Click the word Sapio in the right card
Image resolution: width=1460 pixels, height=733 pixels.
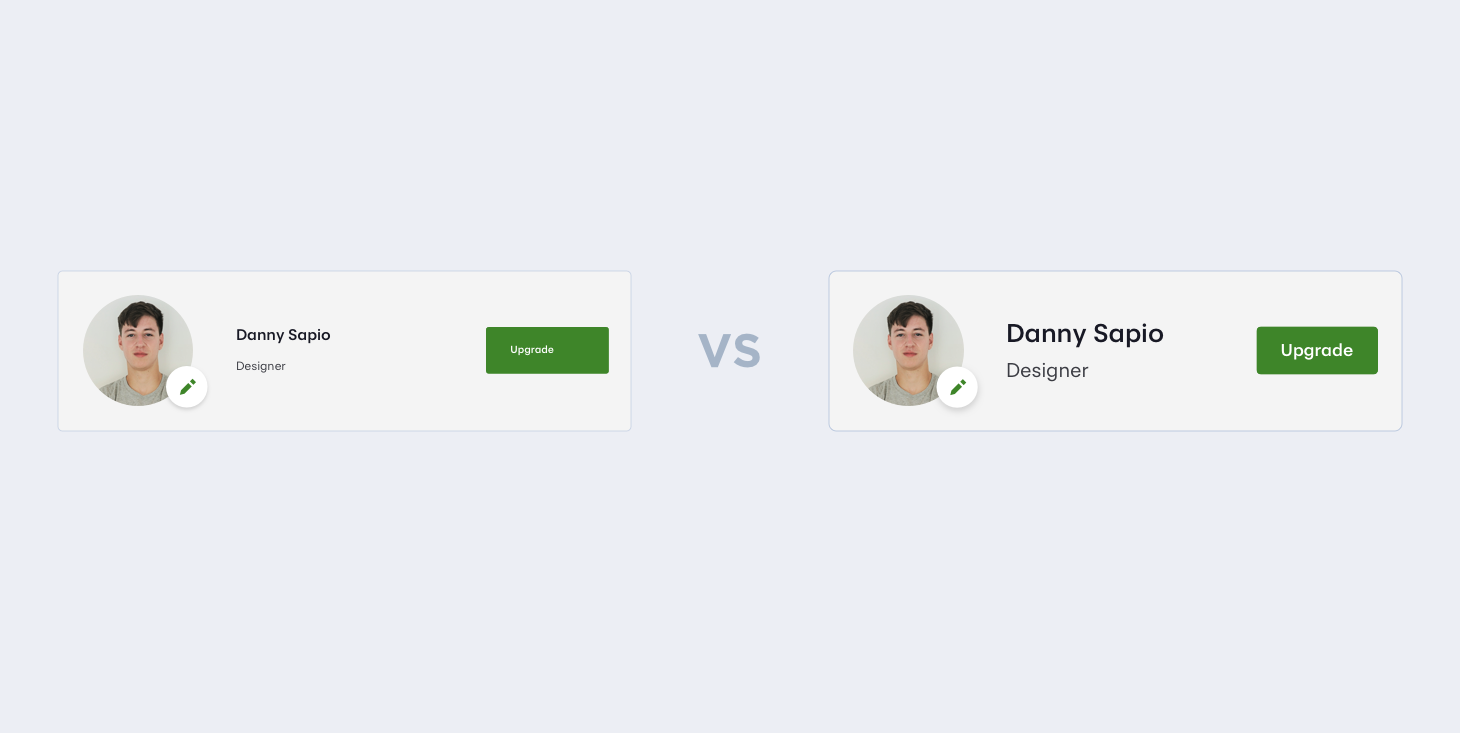click(x=1128, y=333)
